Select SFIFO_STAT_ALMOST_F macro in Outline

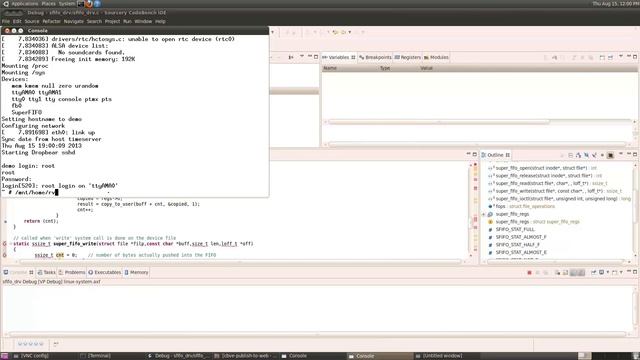[517, 237]
